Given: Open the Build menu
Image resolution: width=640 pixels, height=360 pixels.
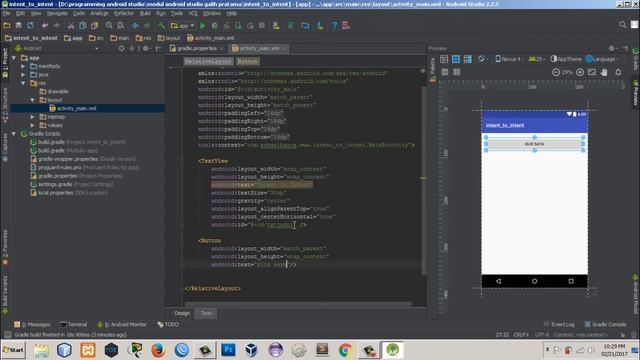Looking at the screenshot, I should [145, 13].
